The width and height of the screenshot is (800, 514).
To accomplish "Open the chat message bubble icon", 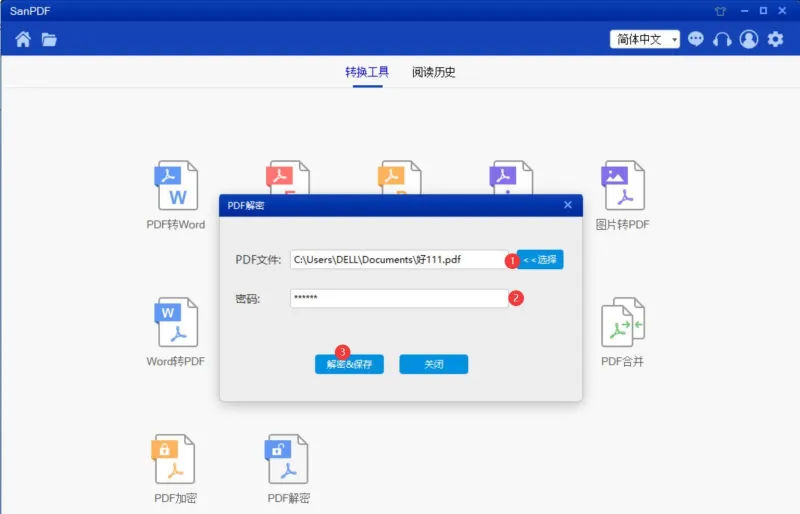I will [x=695, y=39].
